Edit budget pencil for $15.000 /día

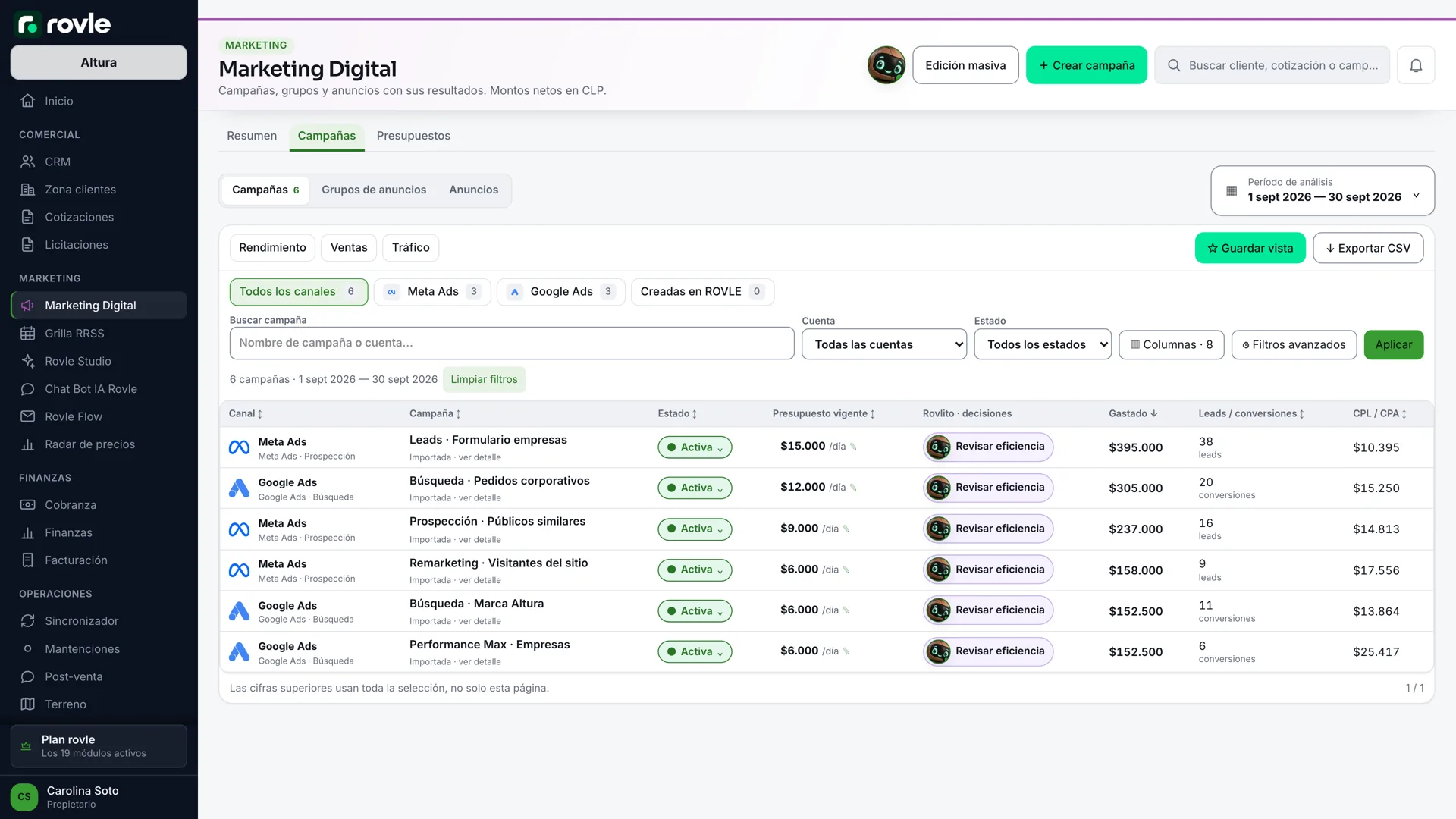pyautogui.click(x=853, y=447)
